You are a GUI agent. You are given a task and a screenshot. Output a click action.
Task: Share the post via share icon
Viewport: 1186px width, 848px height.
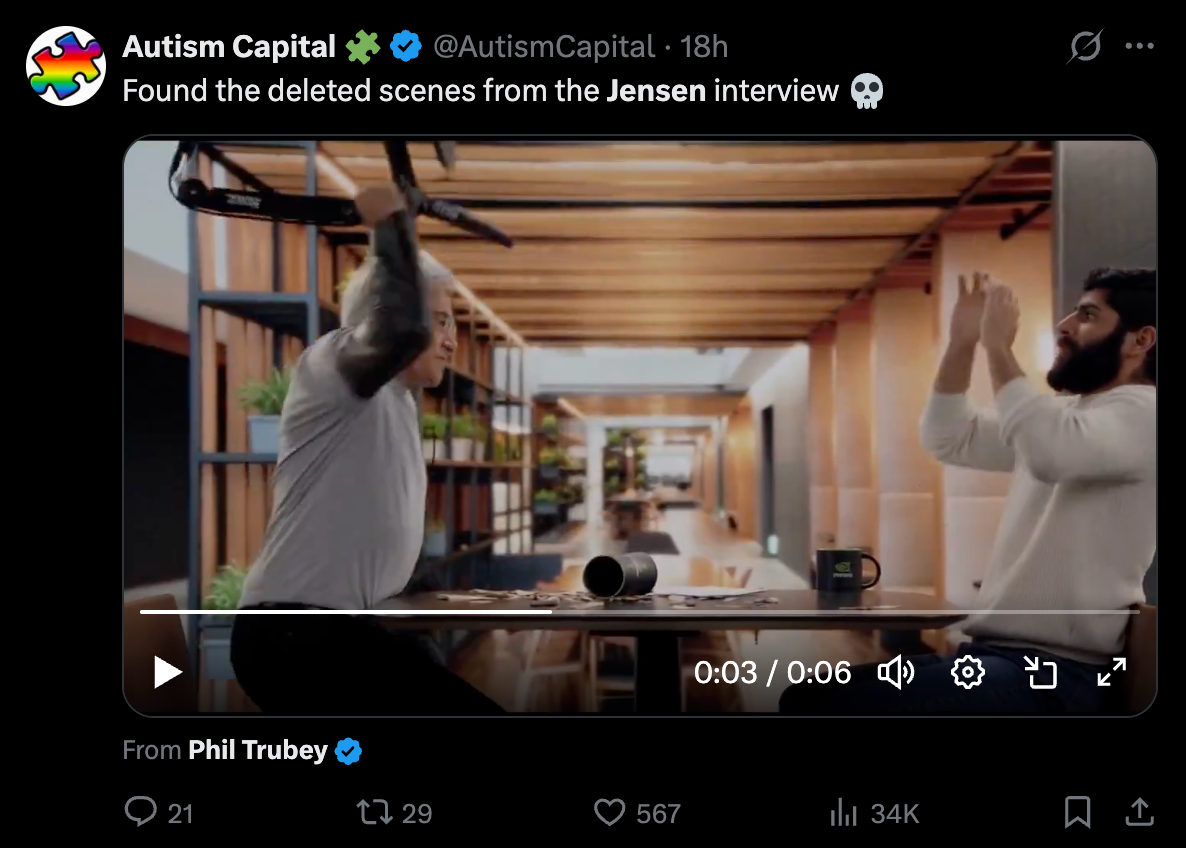1139,812
